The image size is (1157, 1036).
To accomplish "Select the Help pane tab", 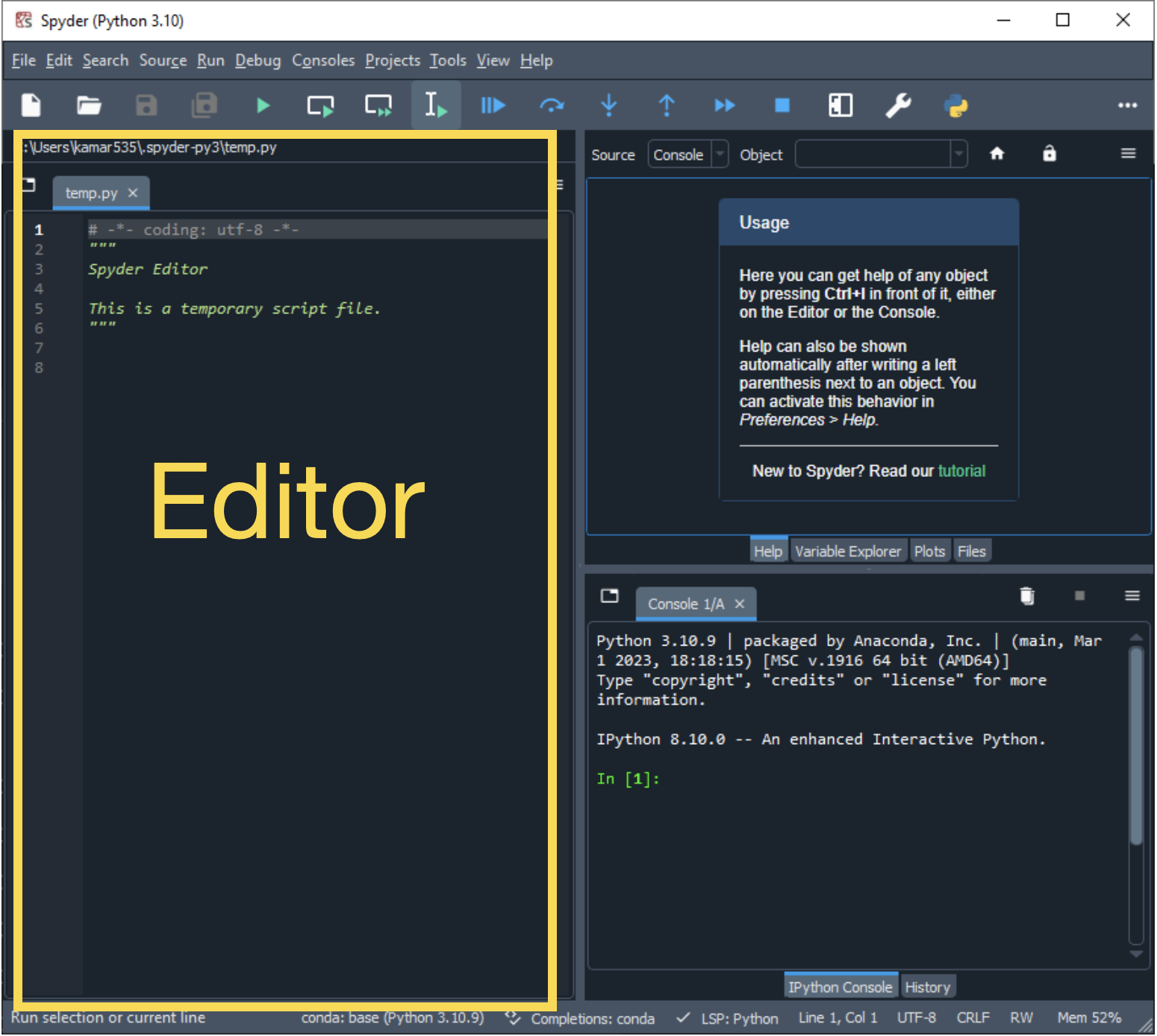I will coord(768,551).
